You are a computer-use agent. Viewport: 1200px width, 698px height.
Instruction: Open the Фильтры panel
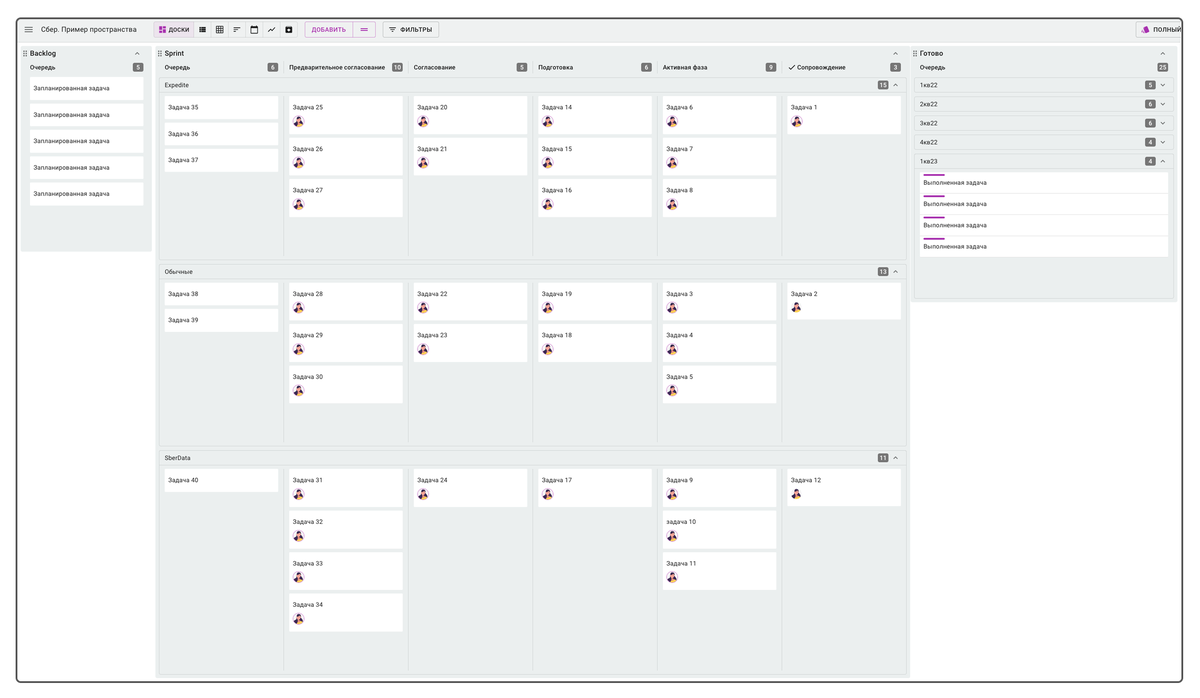410,30
